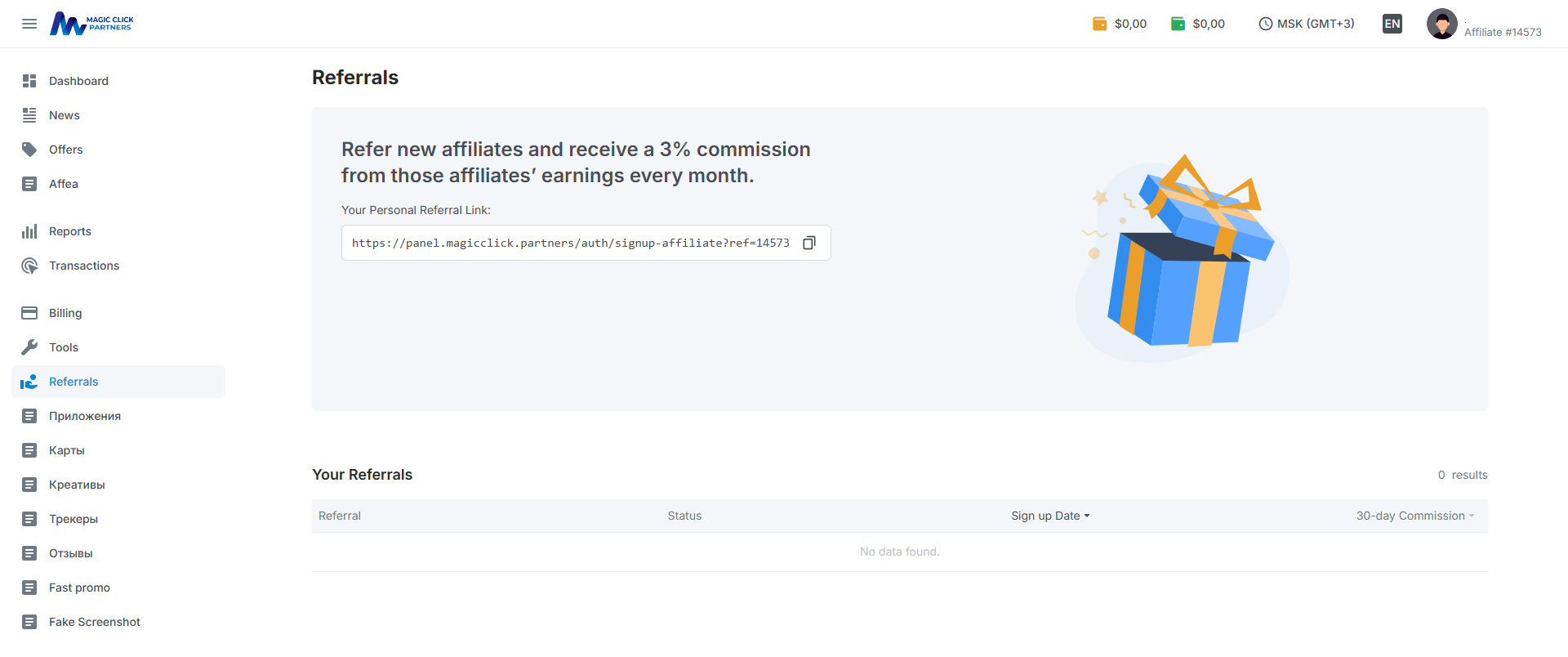Screen dimensions: 1568x657
Task: Click the Magic Click Partners logo
Action: point(91,24)
